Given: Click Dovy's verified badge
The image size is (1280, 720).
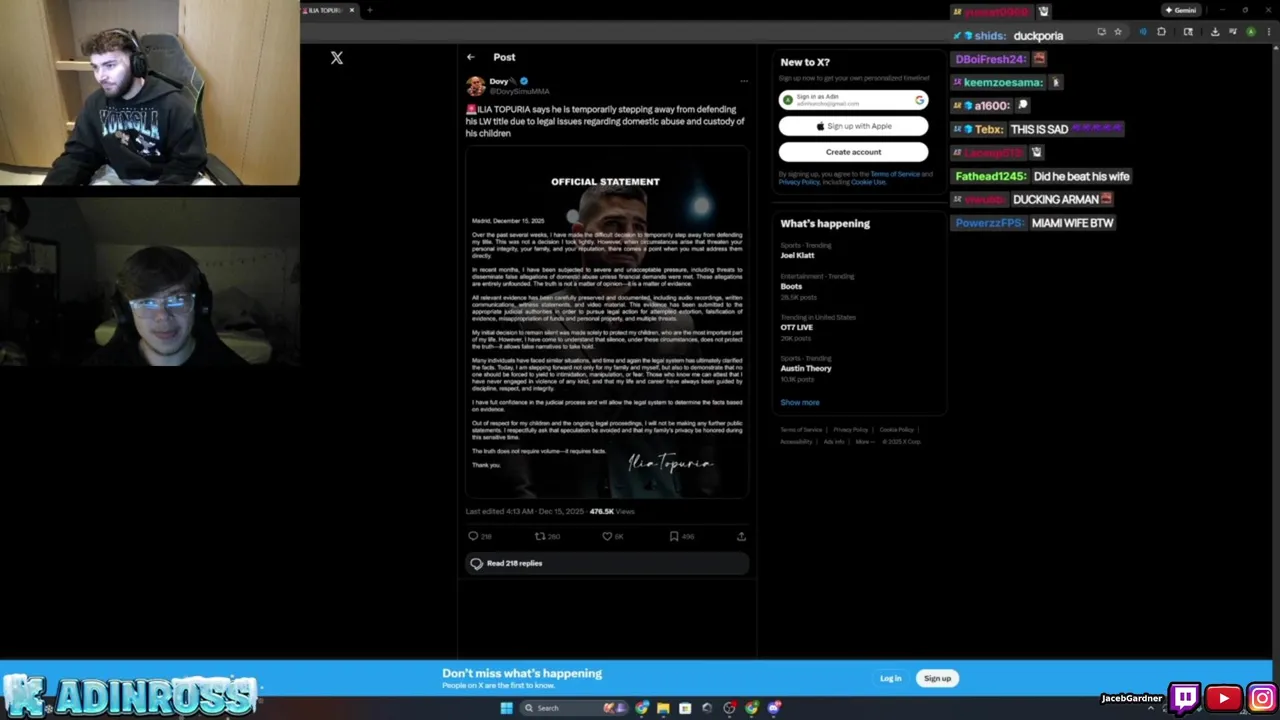Looking at the screenshot, I should pyautogui.click(x=524, y=81).
